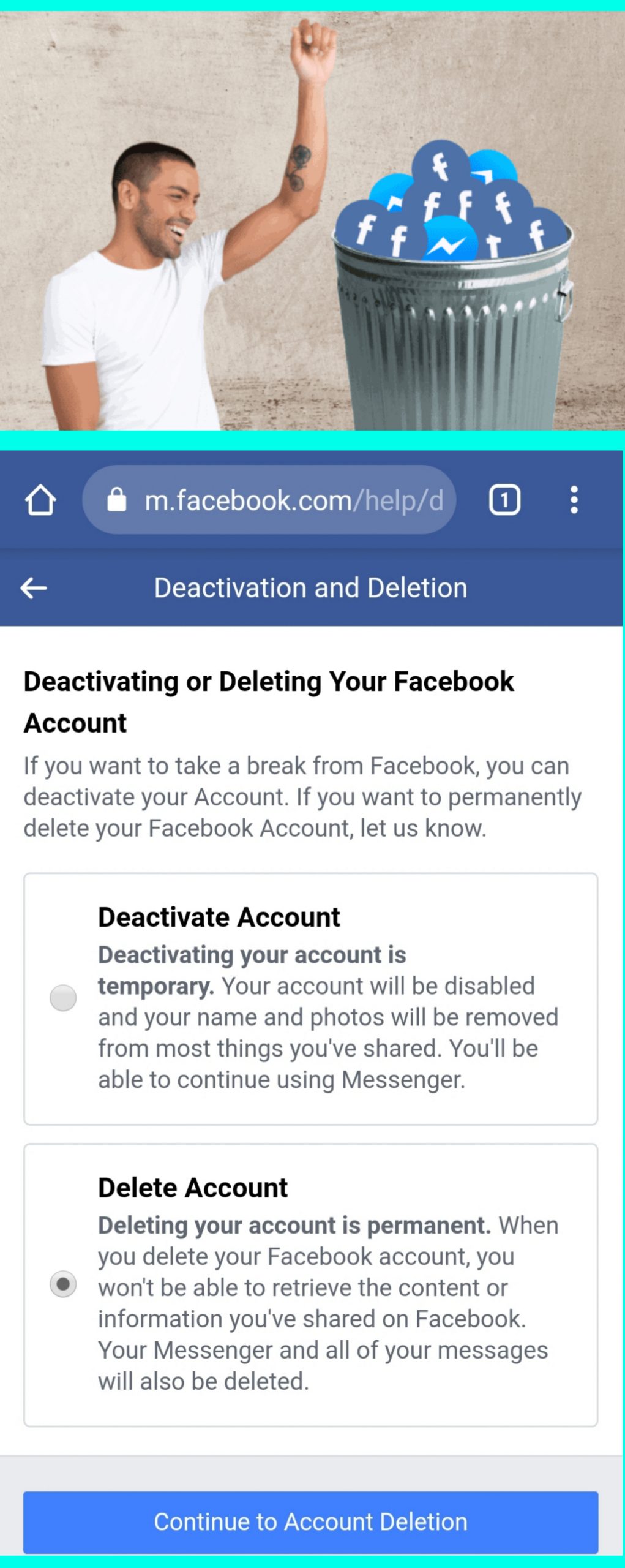Tap the Delete Account heading
Screen dimensions: 625x1568
point(193,1188)
